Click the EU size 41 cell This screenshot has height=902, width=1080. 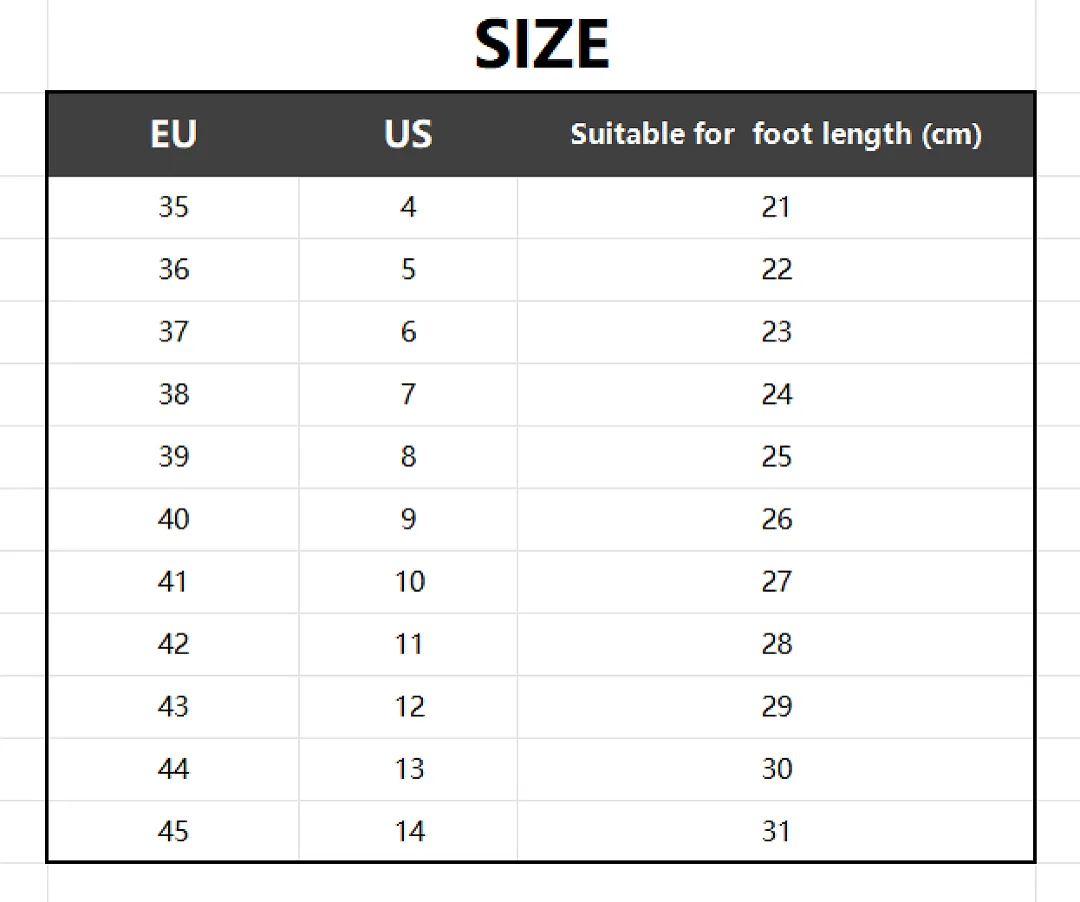[x=174, y=582]
